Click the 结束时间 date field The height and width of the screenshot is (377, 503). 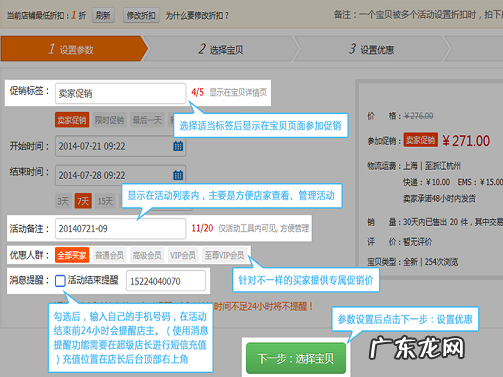coord(120,175)
